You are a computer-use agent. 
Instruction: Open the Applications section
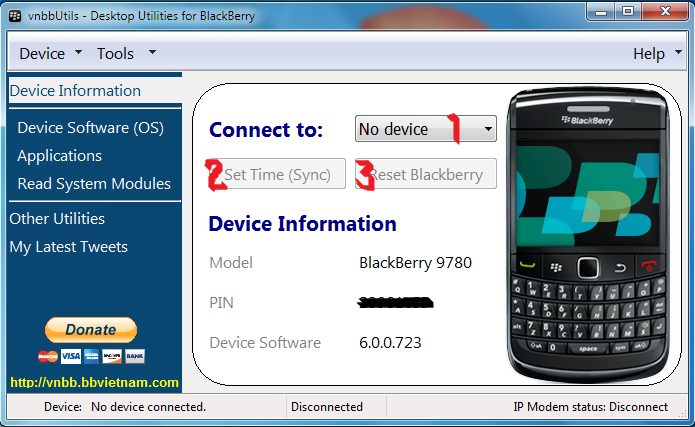point(59,156)
